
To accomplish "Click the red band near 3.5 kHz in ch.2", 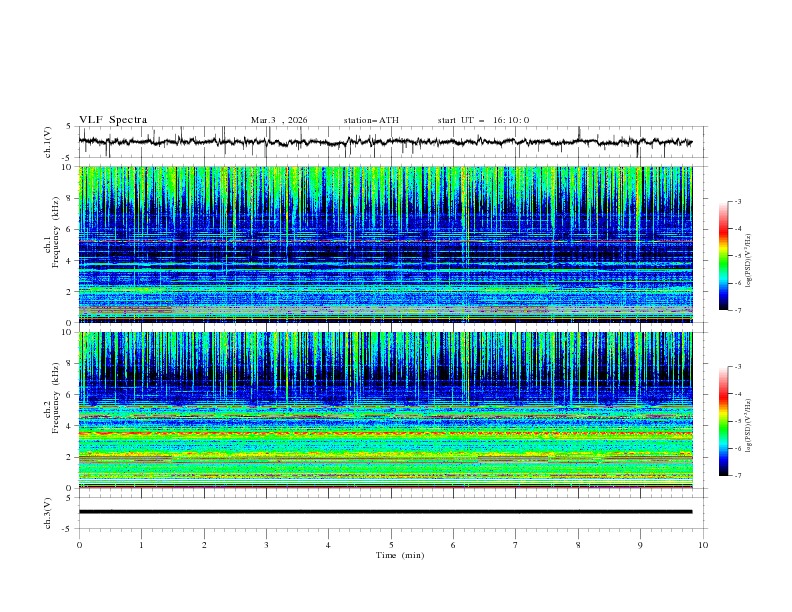I will pos(385,433).
